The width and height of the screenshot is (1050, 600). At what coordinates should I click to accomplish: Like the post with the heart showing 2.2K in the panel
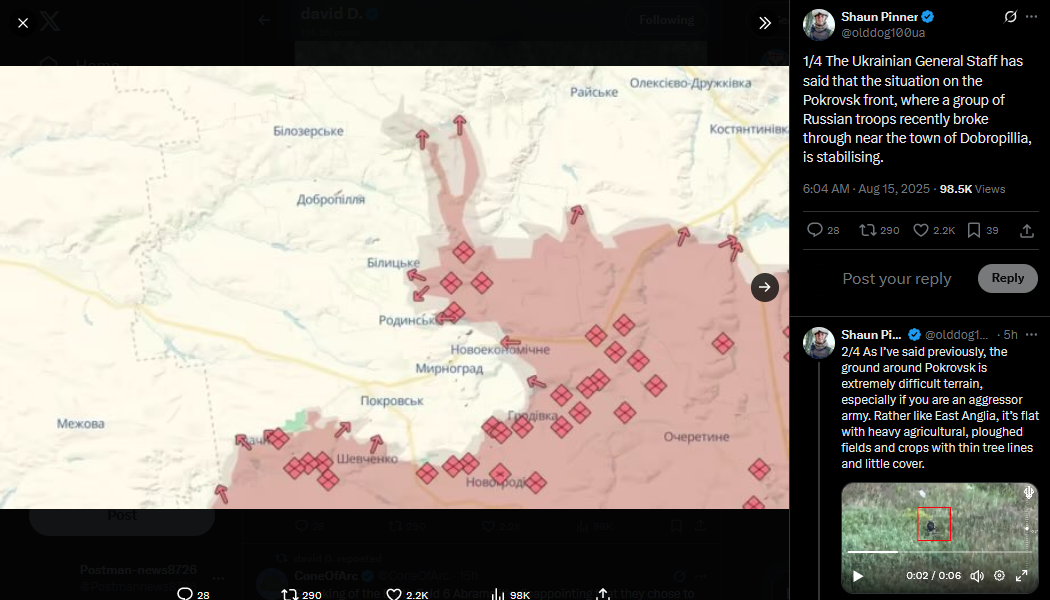(x=934, y=230)
